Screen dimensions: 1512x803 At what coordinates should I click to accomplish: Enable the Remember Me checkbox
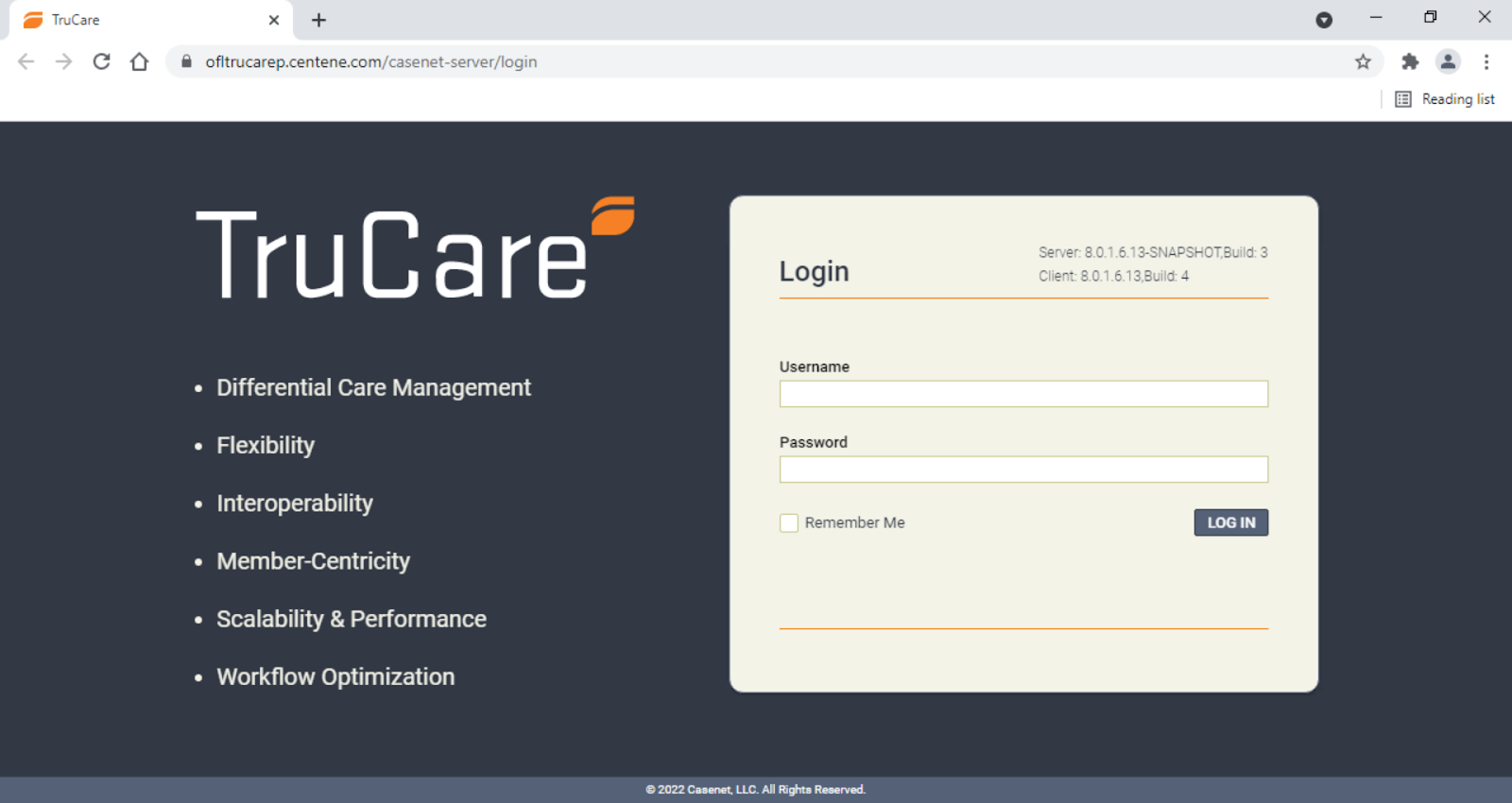point(789,522)
